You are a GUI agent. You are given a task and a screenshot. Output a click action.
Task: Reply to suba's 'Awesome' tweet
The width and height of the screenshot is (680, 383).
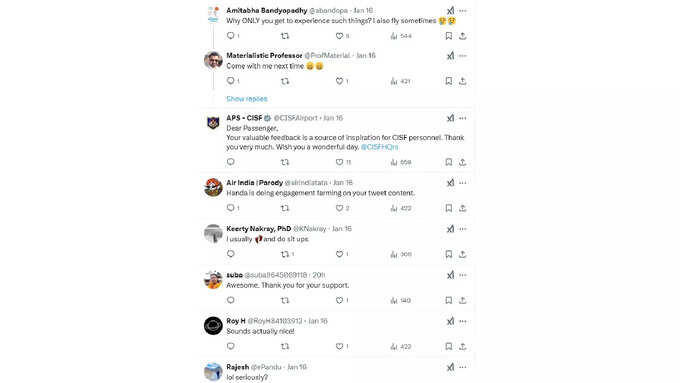pyautogui.click(x=231, y=300)
